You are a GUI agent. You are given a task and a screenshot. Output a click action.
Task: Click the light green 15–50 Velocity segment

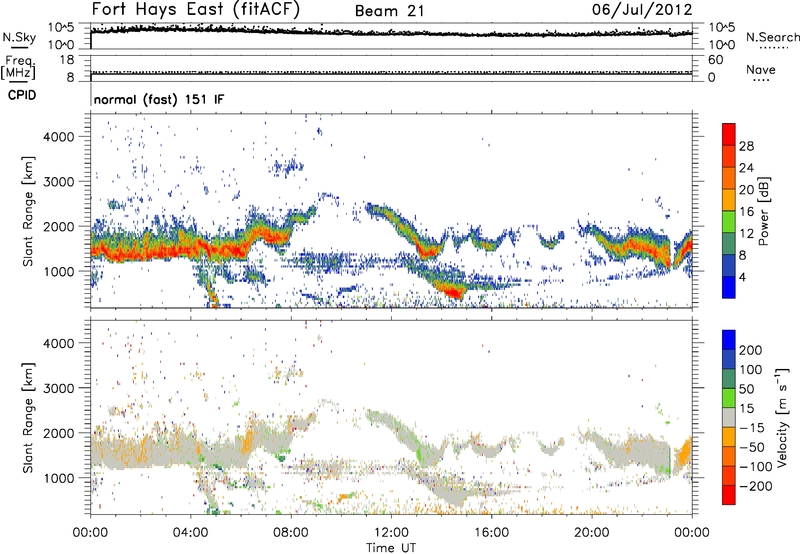pos(729,398)
